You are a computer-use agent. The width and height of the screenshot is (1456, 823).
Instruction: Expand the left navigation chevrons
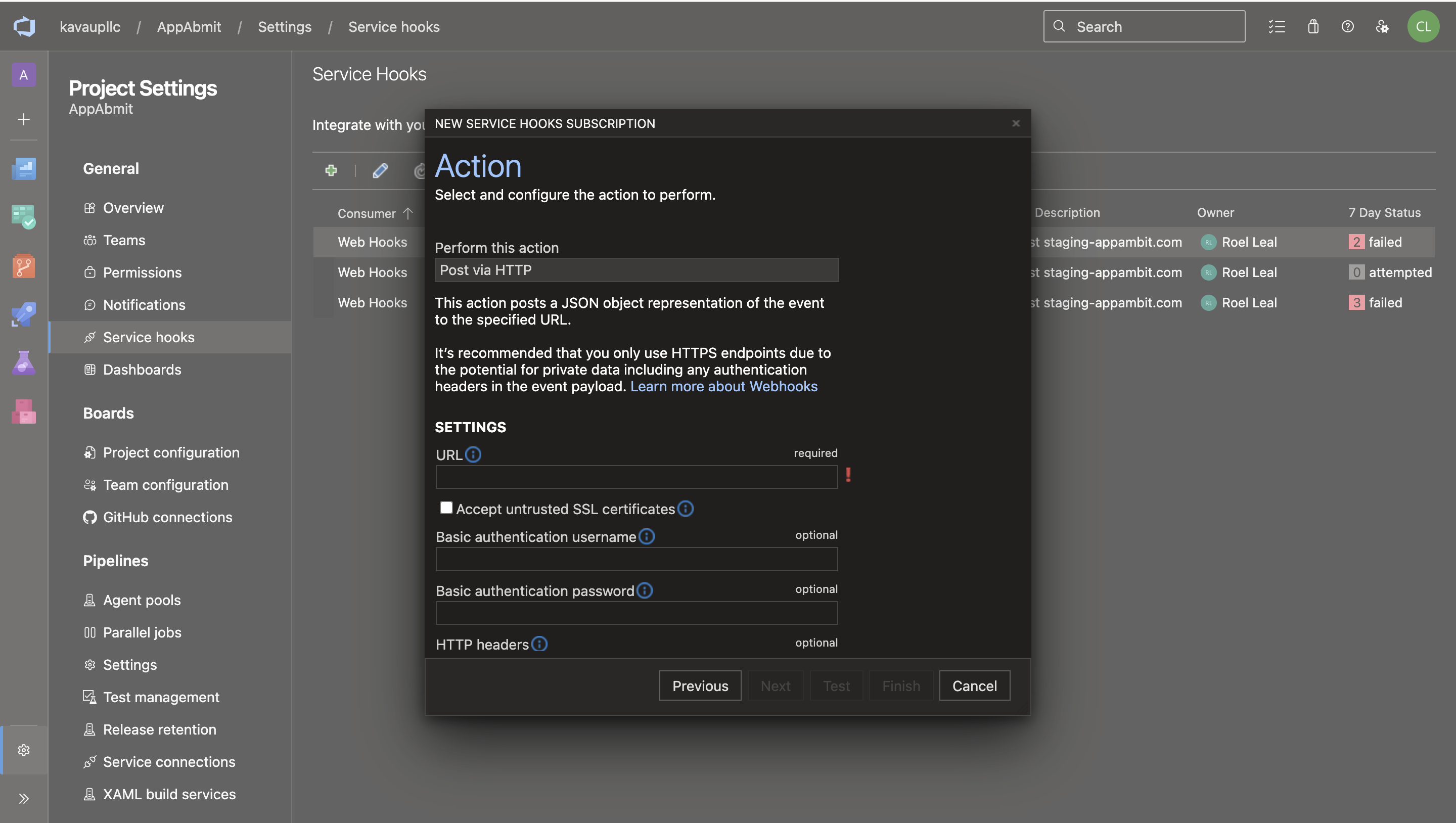(24, 799)
